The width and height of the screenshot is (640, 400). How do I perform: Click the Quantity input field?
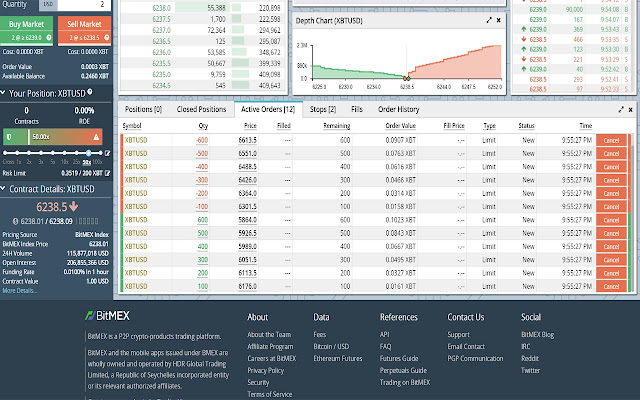(x=83, y=5)
